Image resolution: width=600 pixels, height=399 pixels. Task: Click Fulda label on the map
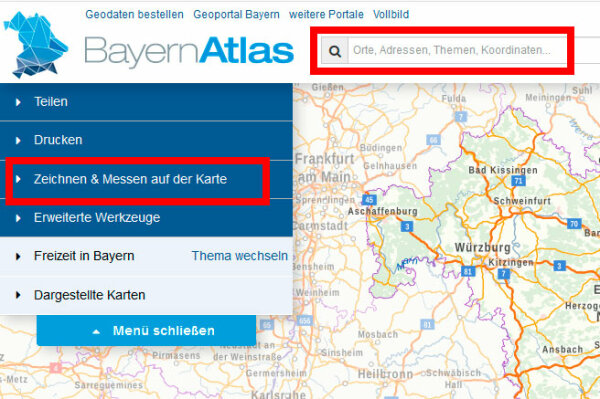click(x=454, y=99)
